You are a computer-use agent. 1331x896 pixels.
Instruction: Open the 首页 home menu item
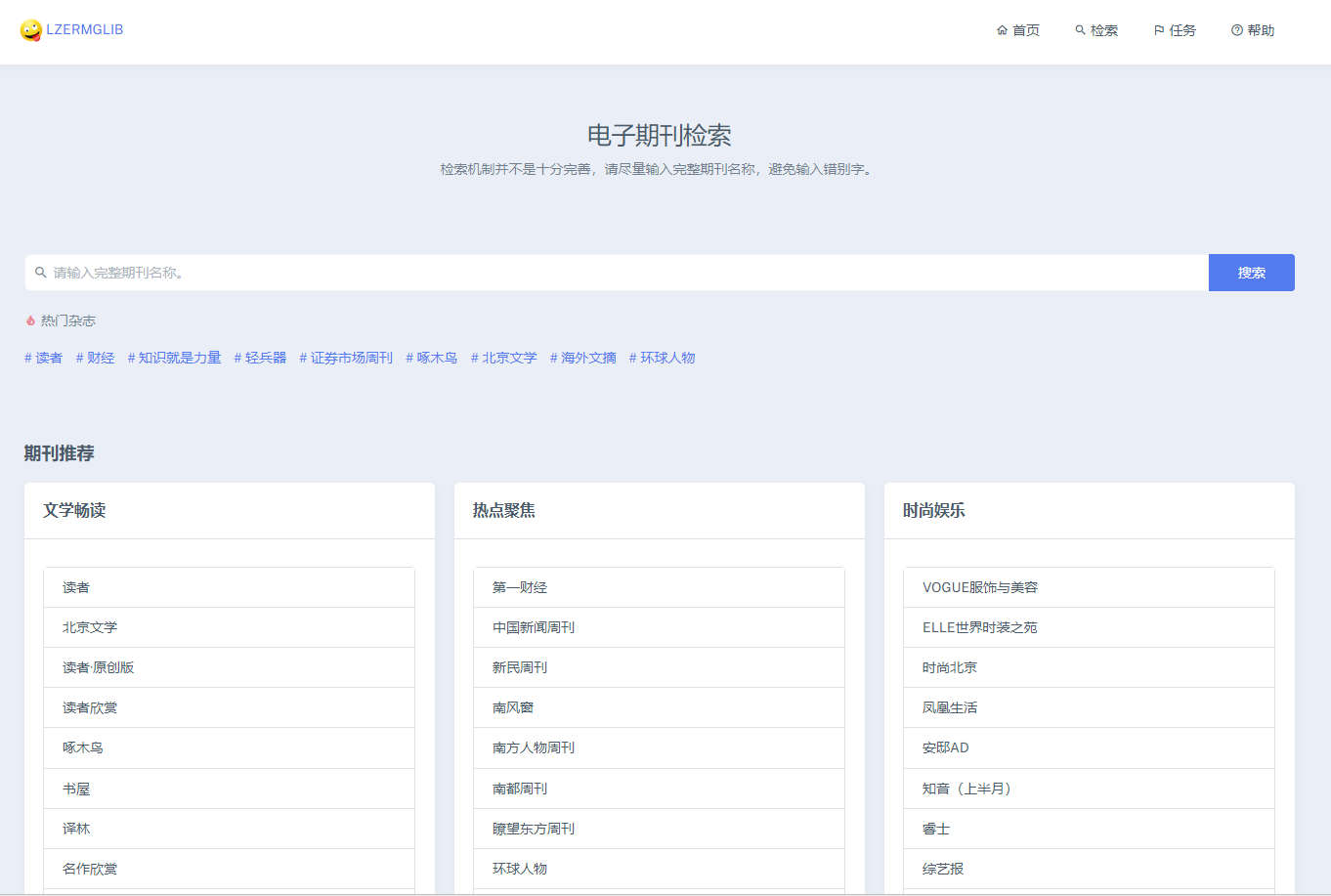[1017, 30]
